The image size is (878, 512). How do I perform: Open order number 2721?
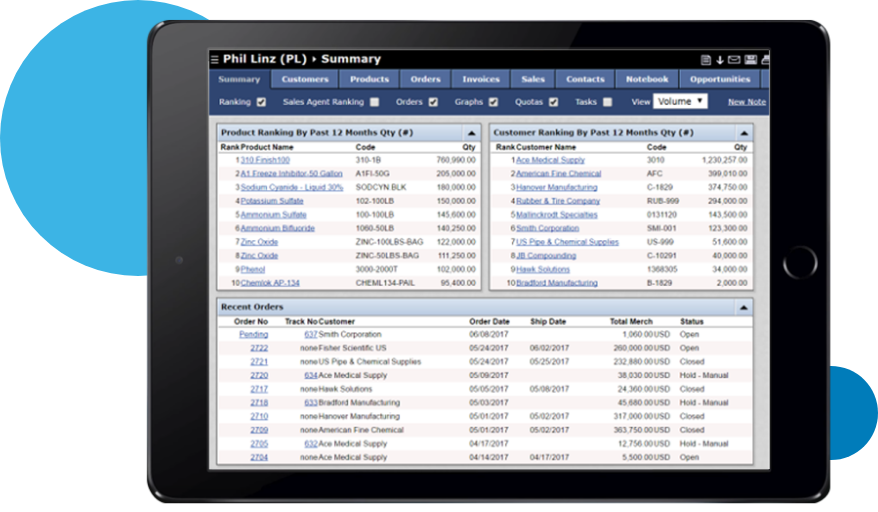[x=259, y=362]
